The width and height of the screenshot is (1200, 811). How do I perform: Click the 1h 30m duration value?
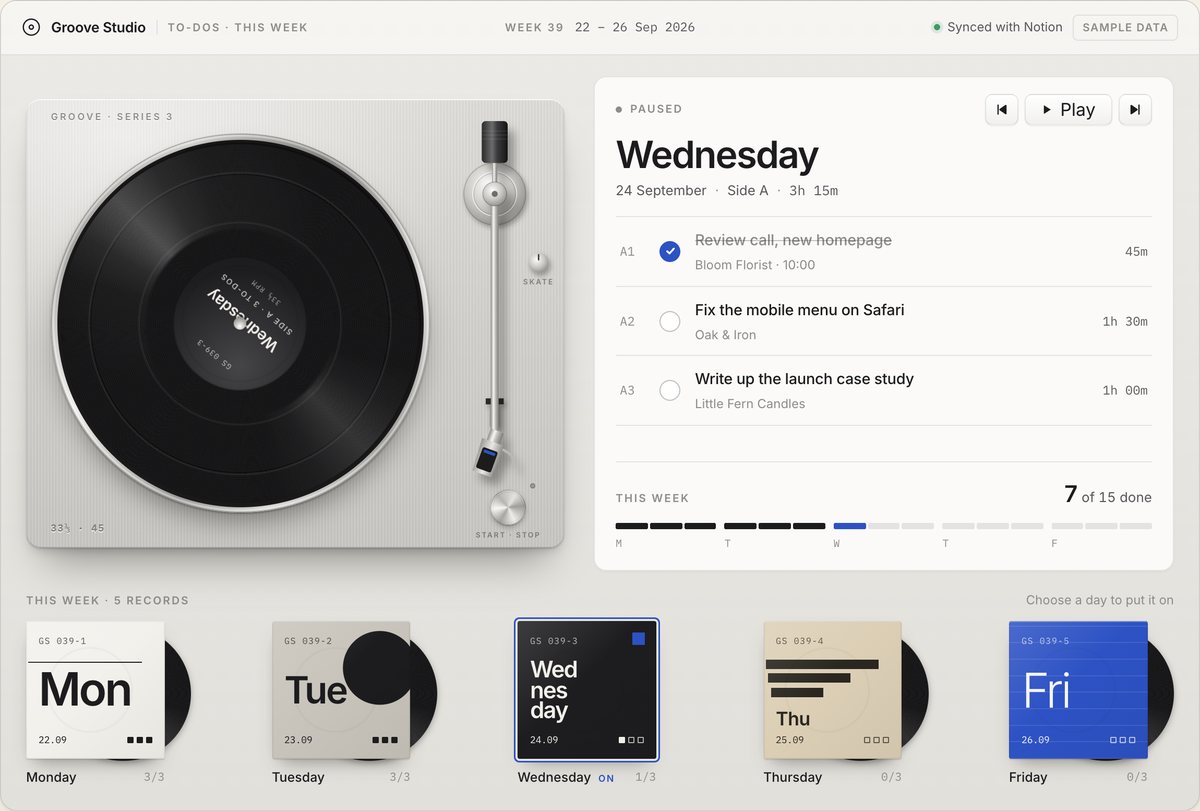pos(1125,321)
